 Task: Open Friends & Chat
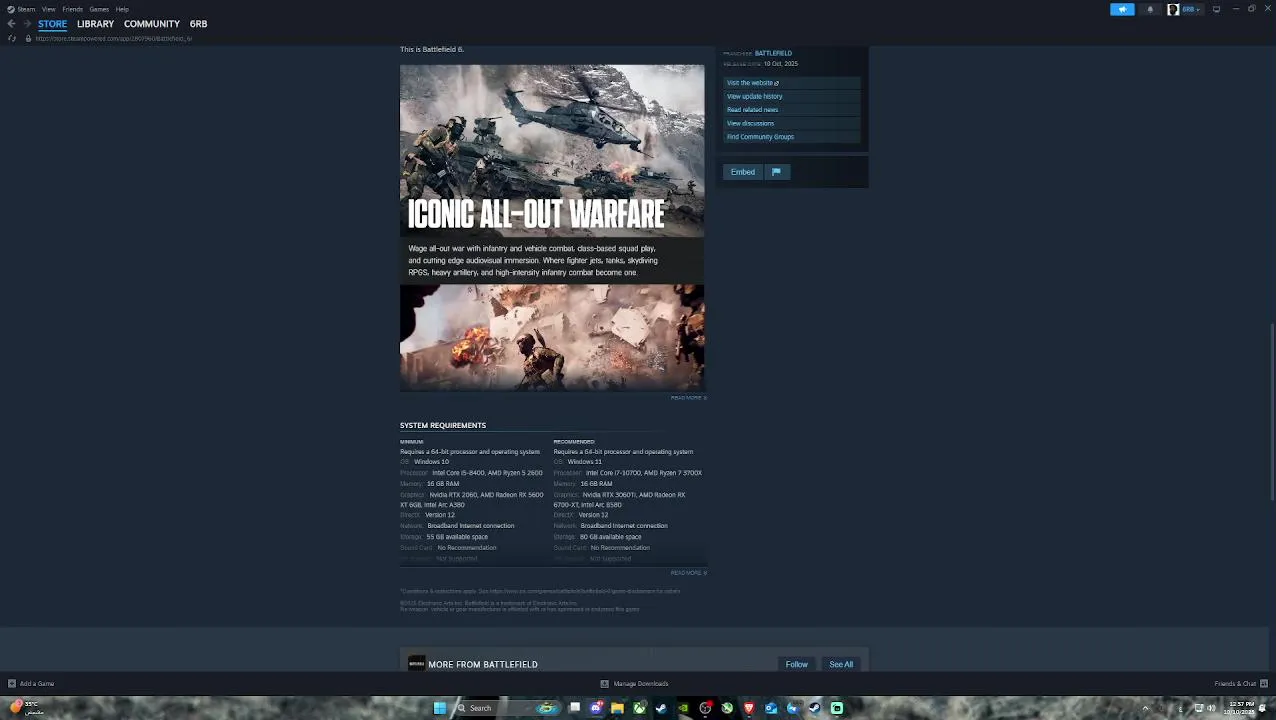coord(1240,684)
